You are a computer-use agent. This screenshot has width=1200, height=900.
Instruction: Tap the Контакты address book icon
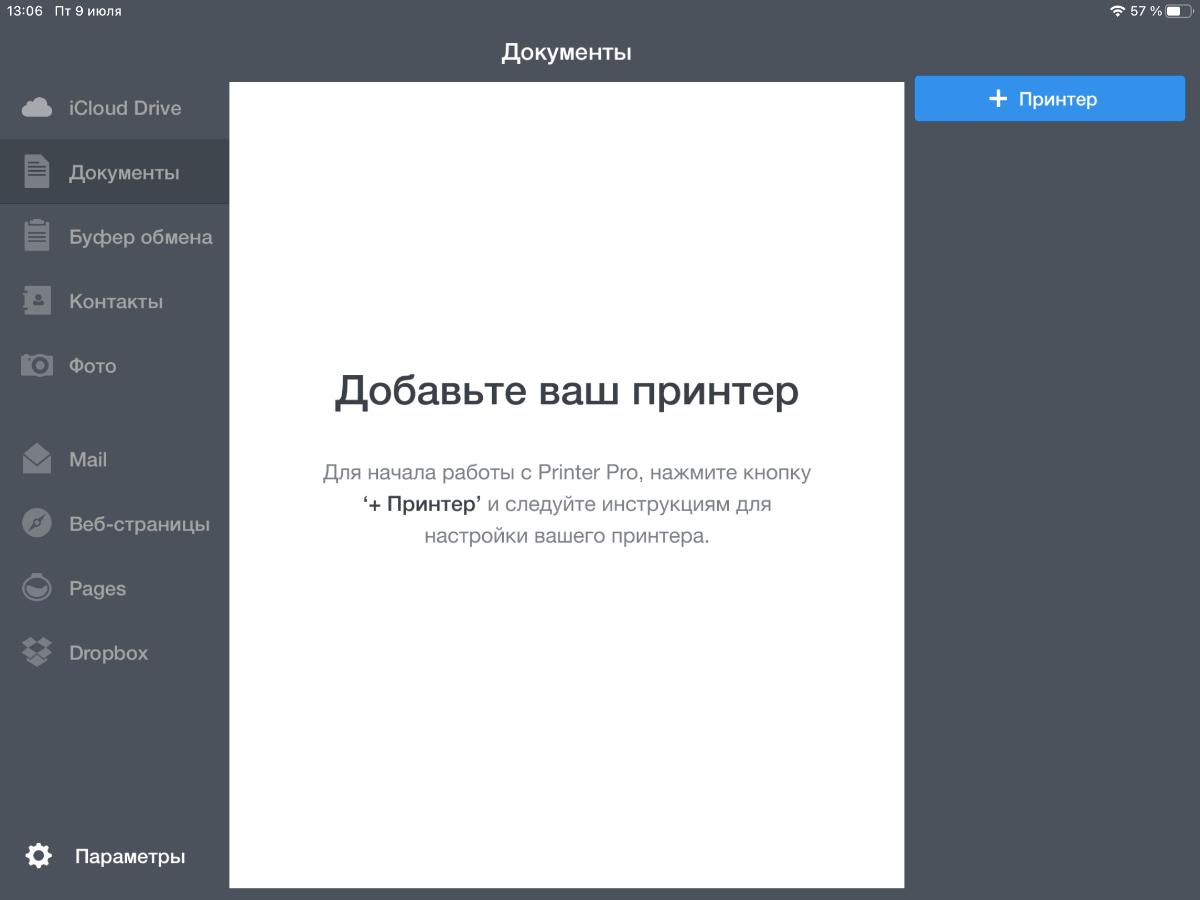pyautogui.click(x=37, y=301)
